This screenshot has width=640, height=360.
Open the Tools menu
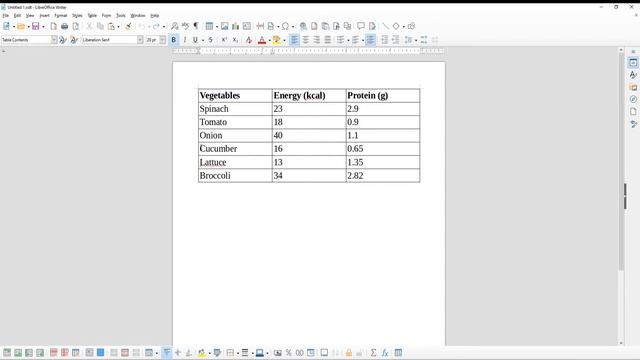tap(121, 16)
